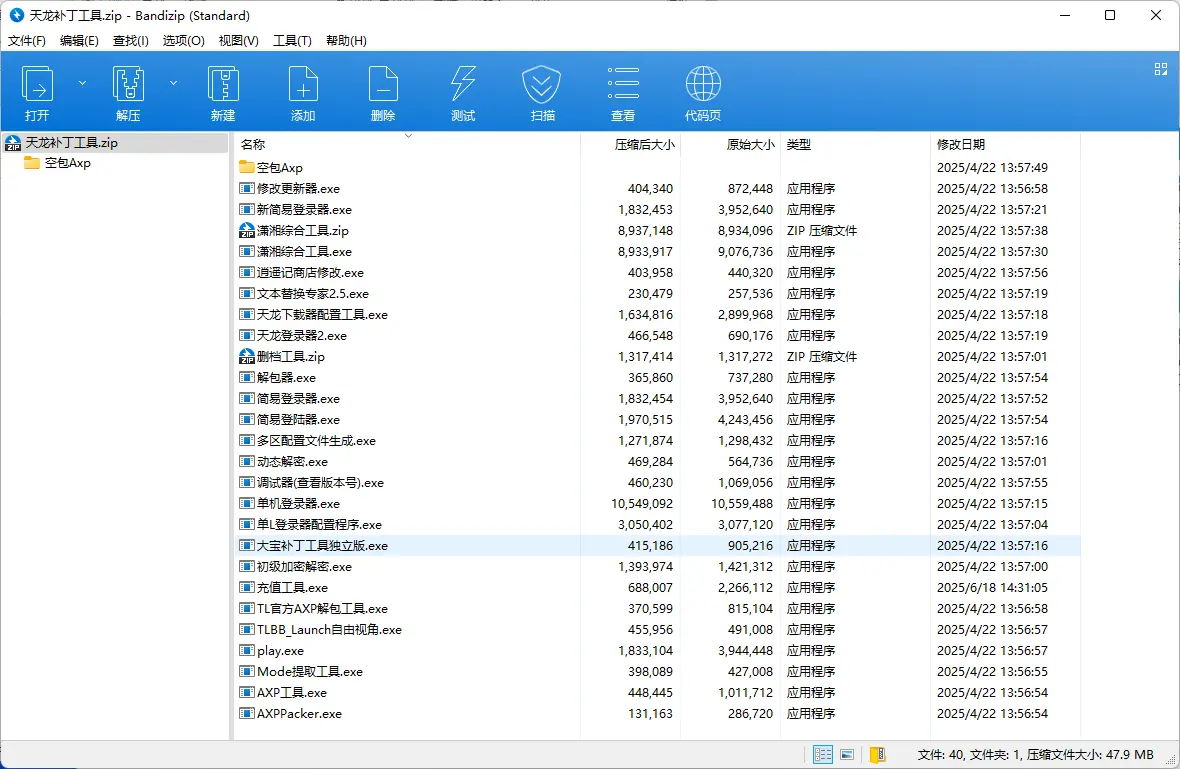Open the dropdown arrow next to 解压
The width and height of the screenshot is (1180, 769).
173,83
